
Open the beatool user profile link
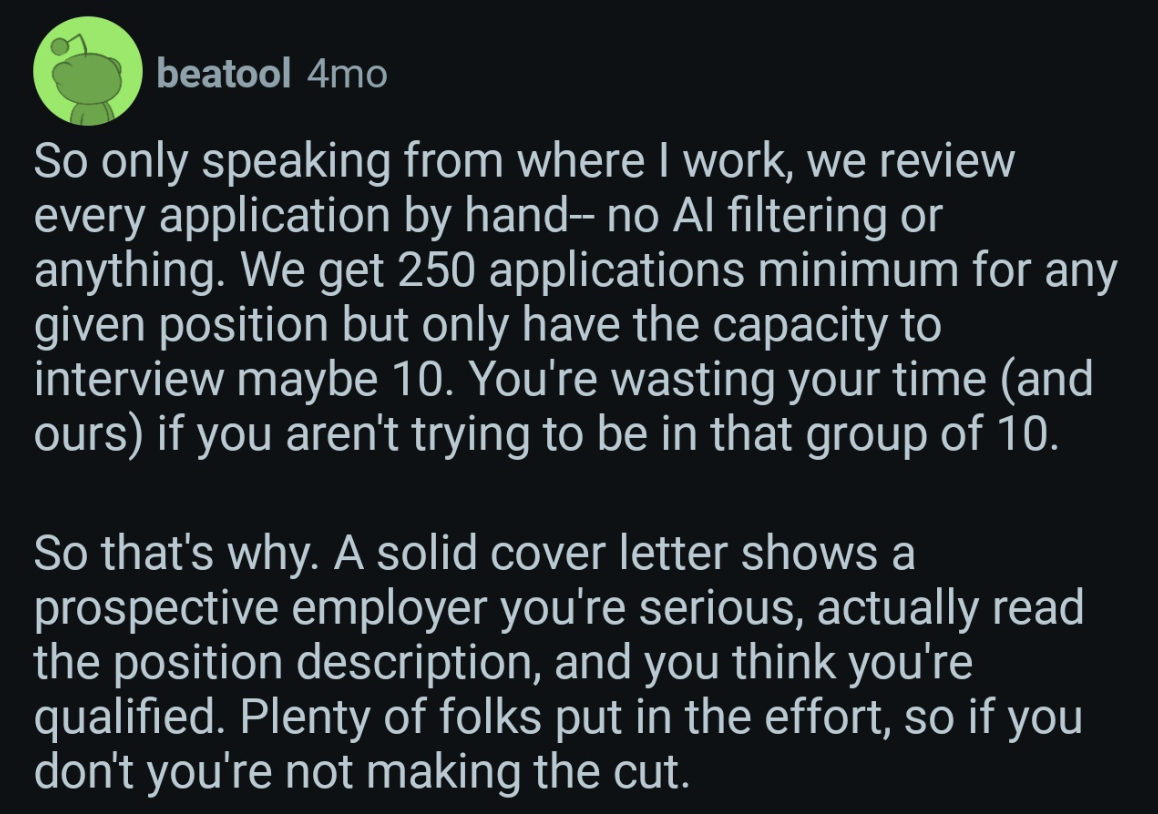point(223,73)
